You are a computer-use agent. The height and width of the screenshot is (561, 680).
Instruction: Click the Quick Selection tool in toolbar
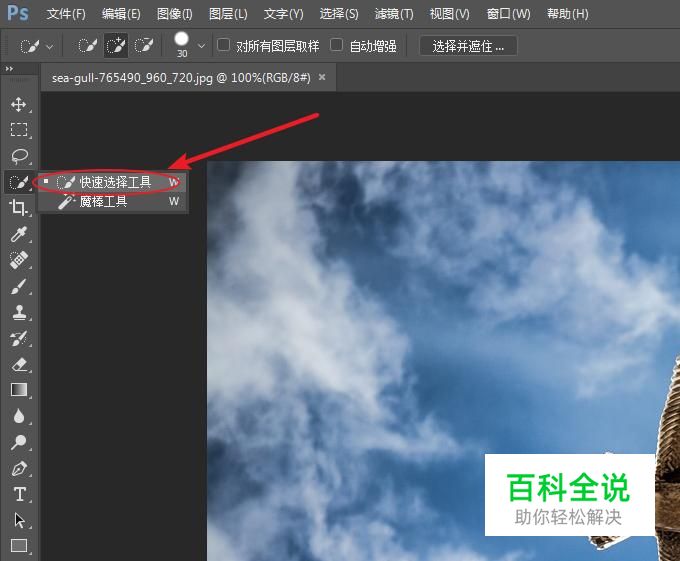tap(19, 182)
